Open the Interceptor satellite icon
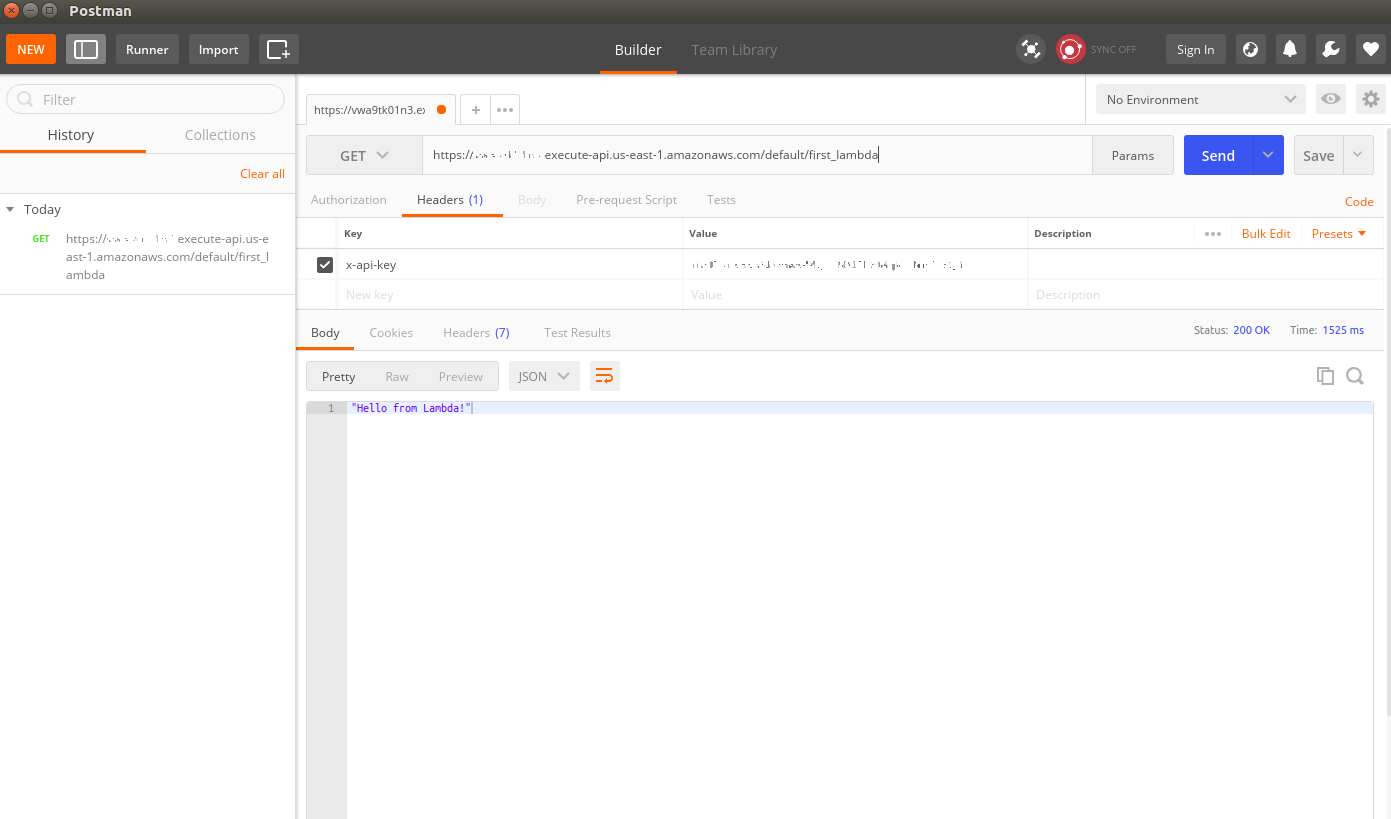This screenshot has height=819, width=1391. pos(1030,48)
